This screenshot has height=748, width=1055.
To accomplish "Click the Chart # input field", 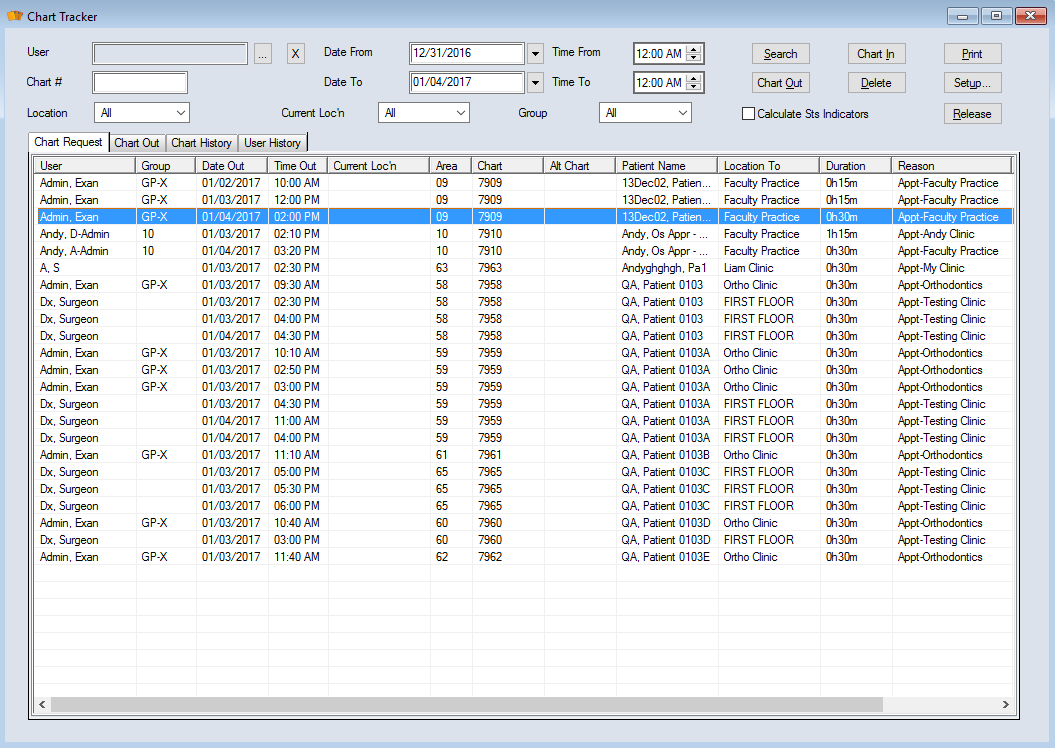I will point(140,83).
